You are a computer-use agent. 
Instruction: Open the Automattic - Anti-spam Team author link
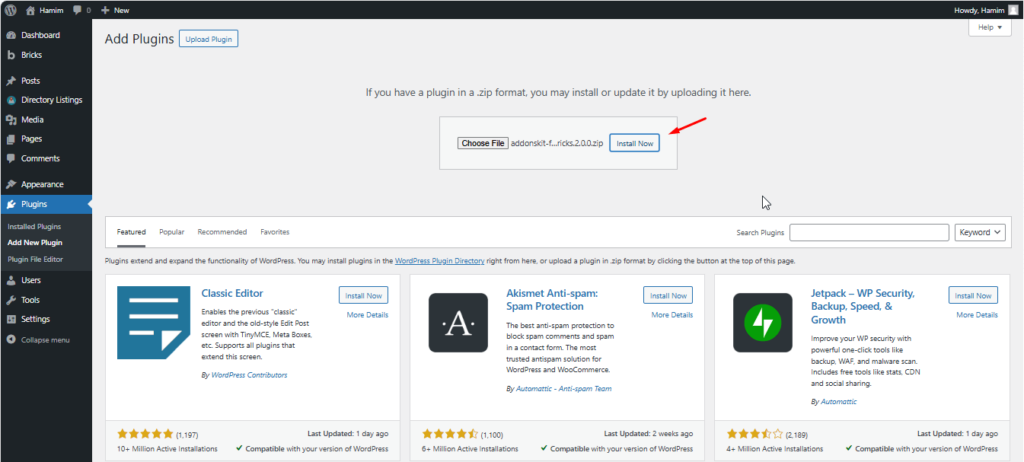click(563, 388)
